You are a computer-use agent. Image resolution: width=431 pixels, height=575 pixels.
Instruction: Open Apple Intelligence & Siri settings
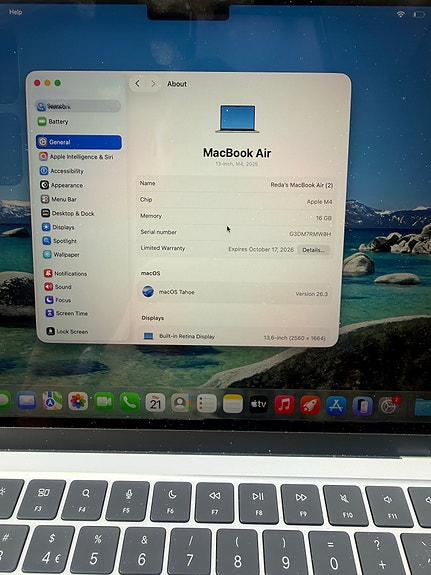tap(76, 157)
